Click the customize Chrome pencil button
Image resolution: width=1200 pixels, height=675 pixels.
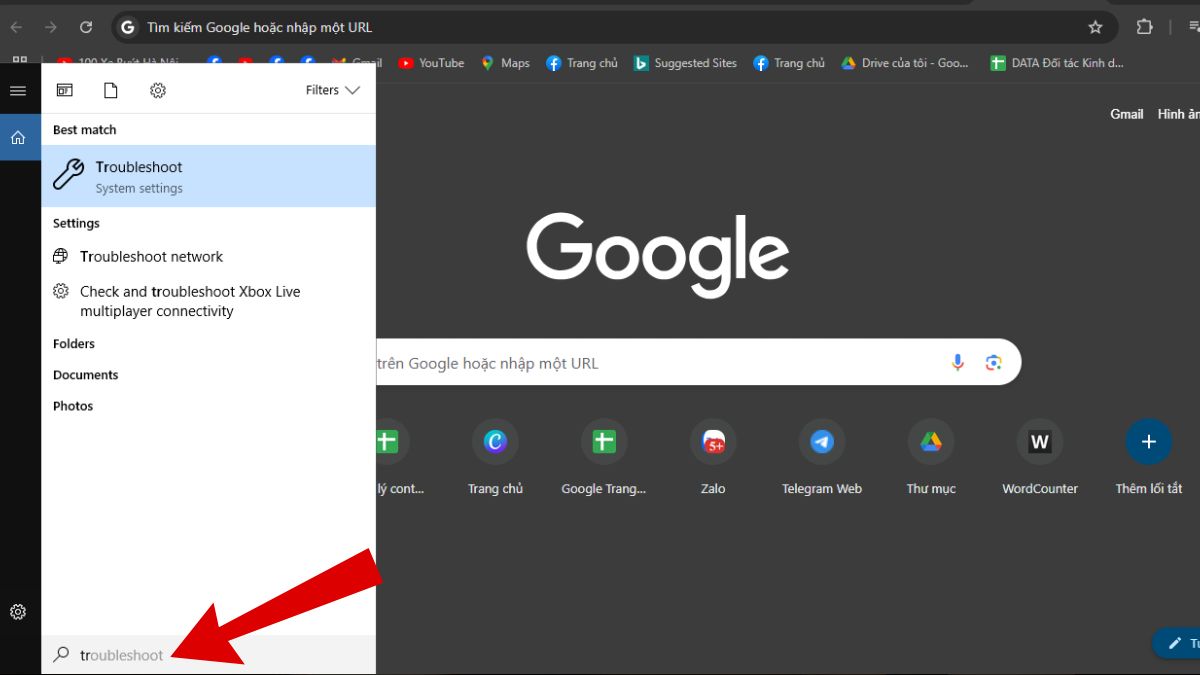click(x=1176, y=643)
